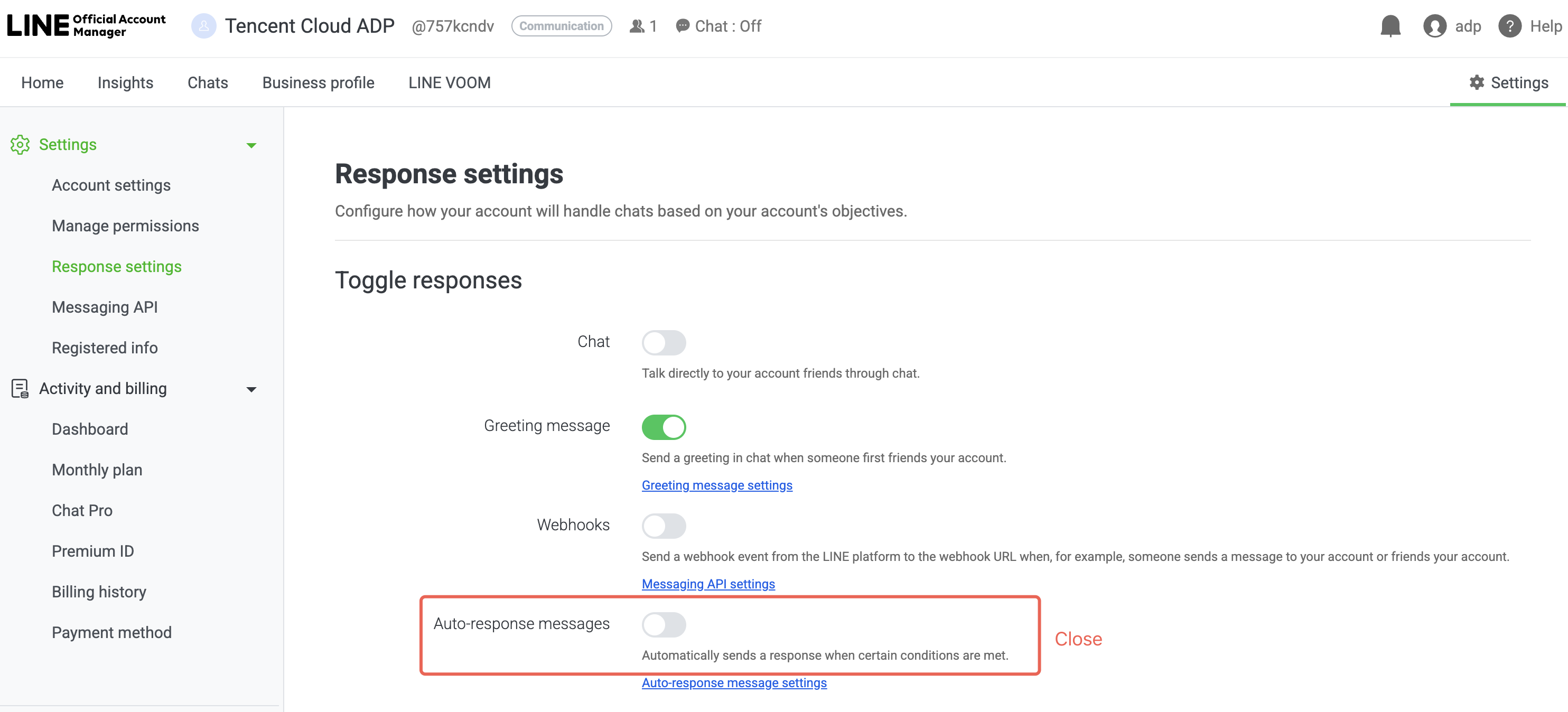Viewport: 1568px width, 712px height.
Task: Click the Tencent Cloud ADP account avatar
Action: [203, 26]
